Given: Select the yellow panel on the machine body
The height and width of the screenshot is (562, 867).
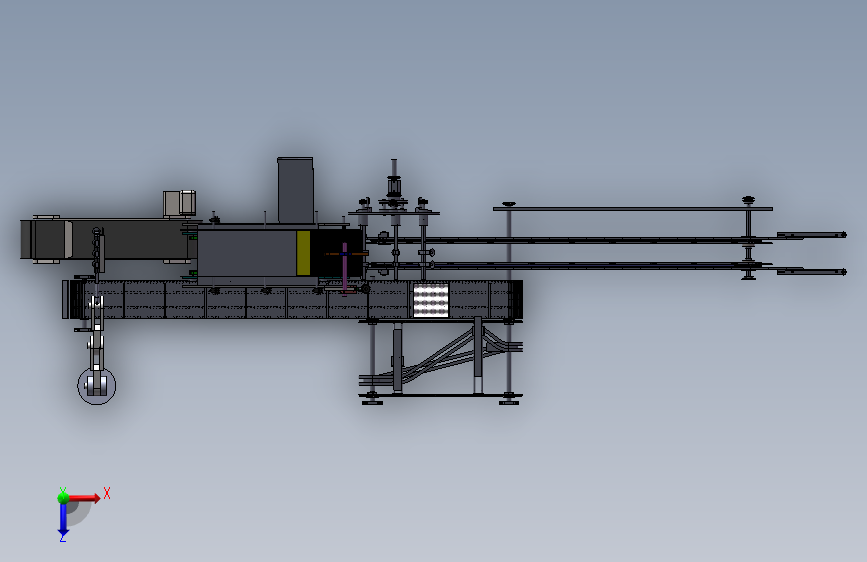Looking at the screenshot, I should (x=303, y=253).
